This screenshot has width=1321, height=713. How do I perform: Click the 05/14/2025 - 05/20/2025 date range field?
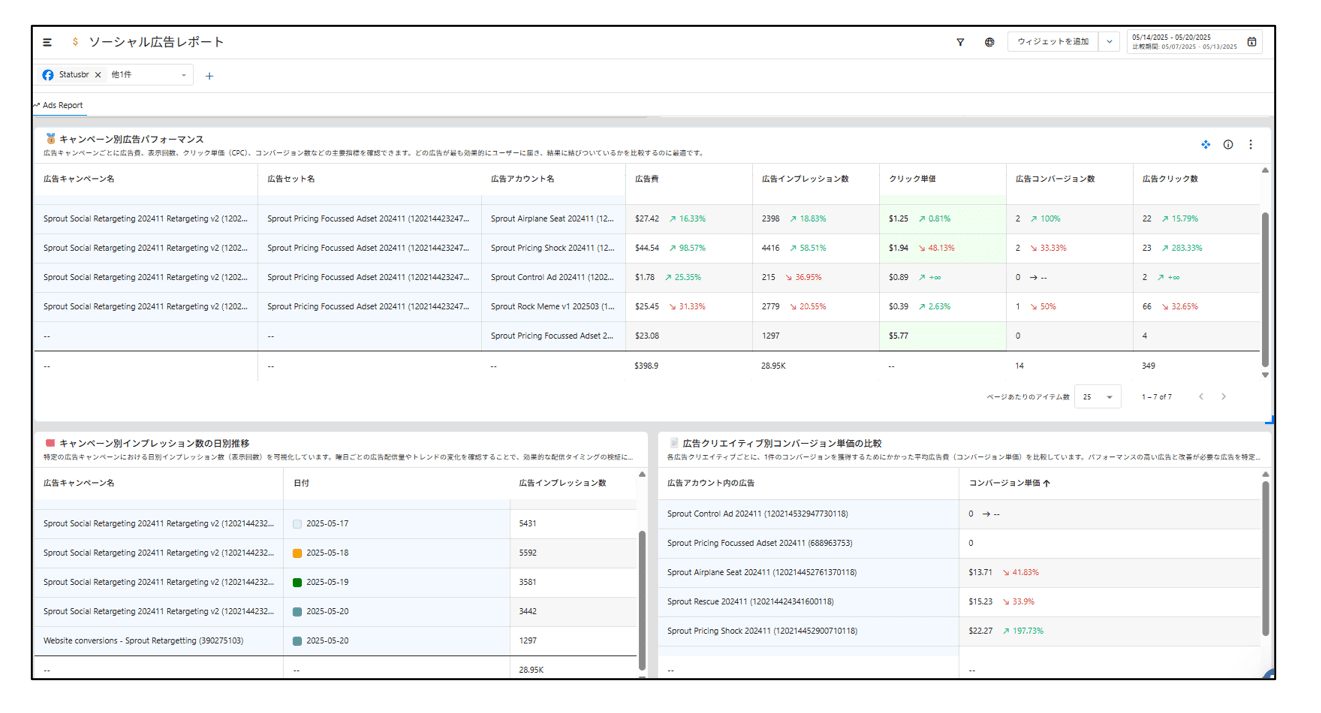click(1185, 41)
